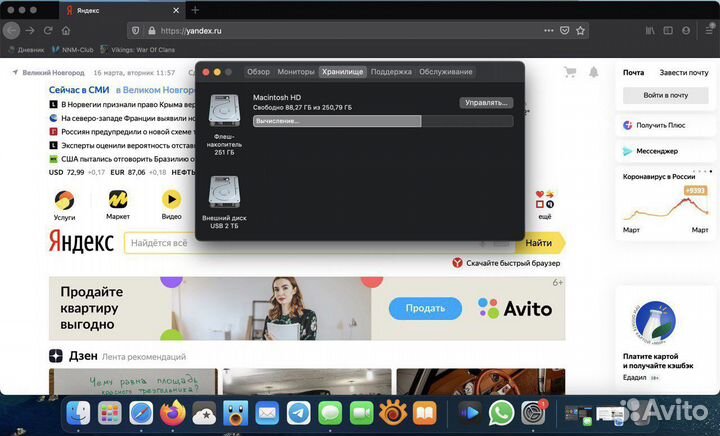720x436 pixels.
Task: Open Дневник bookmark
Action: (27, 50)
